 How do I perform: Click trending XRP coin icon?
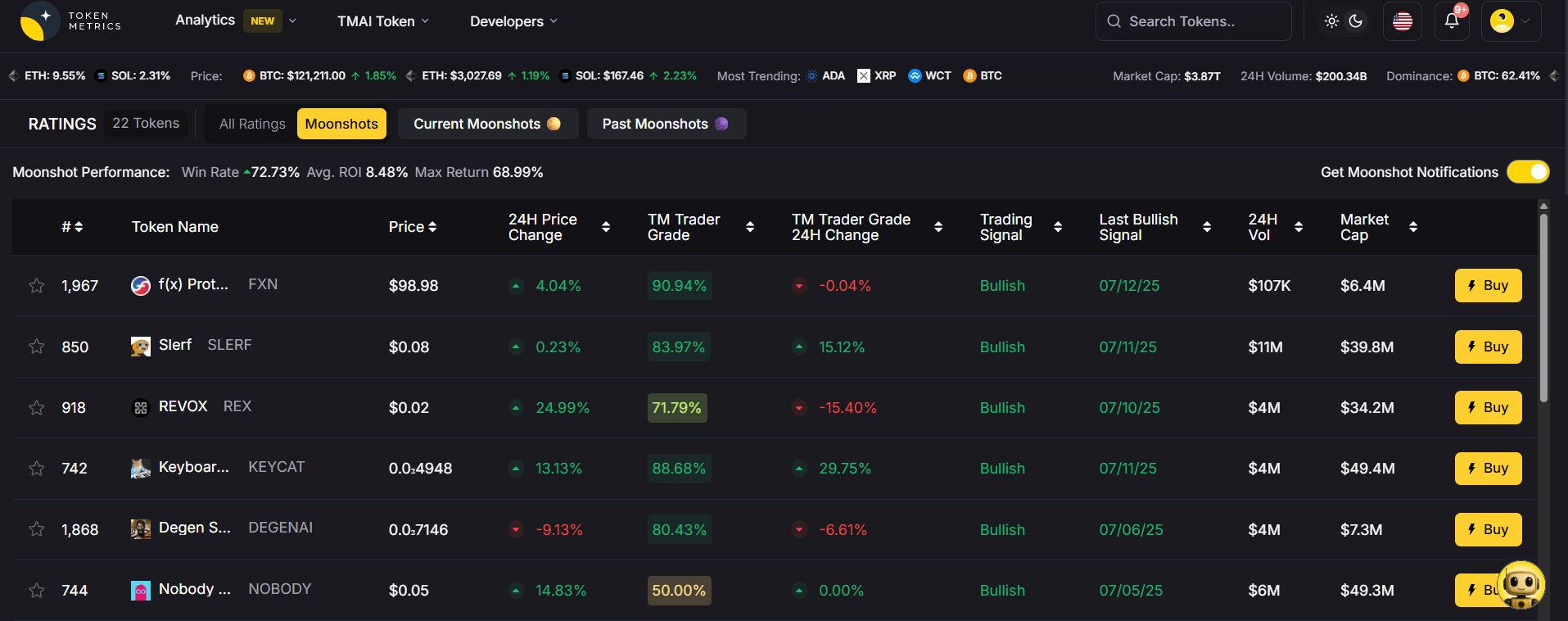coord(864,76)
